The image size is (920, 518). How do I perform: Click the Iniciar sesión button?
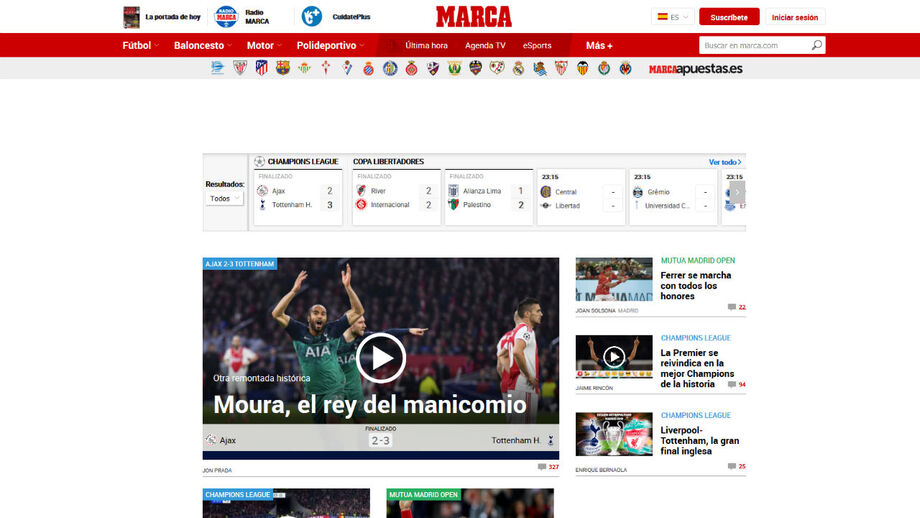click(795, 17)
